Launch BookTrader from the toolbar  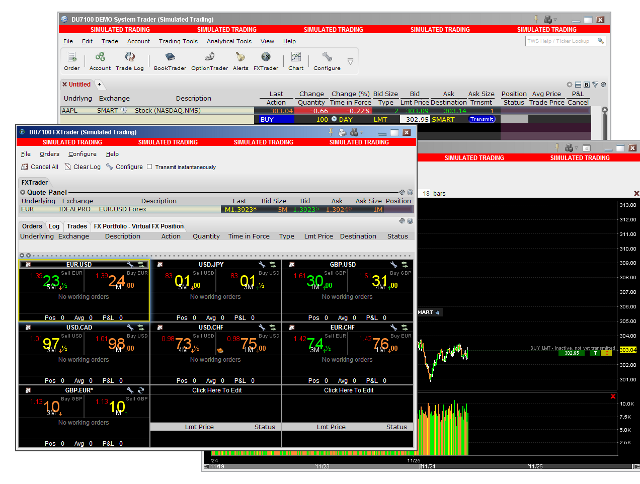(x=170, y=61)
